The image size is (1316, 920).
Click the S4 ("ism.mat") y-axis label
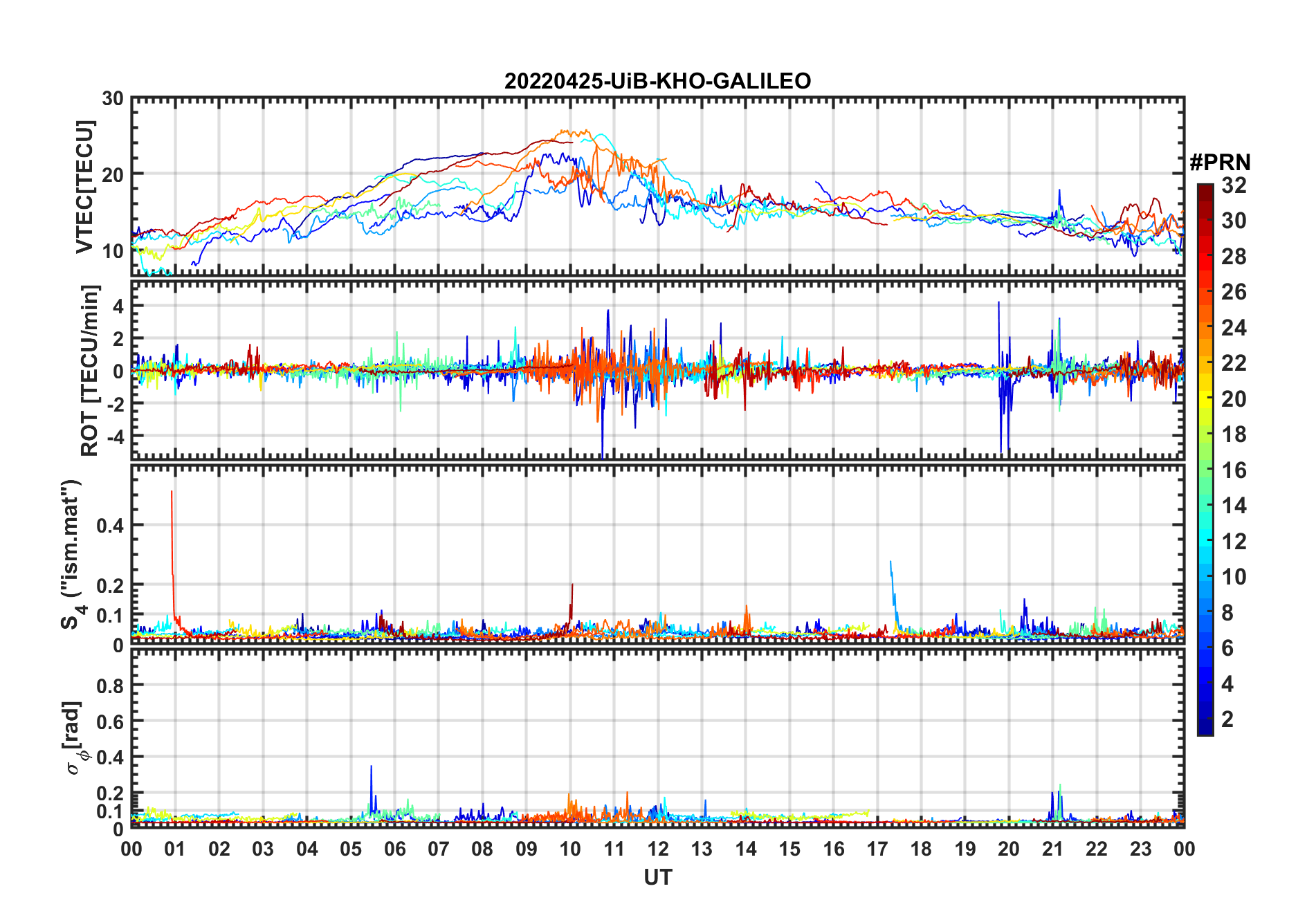click(72, 554)
